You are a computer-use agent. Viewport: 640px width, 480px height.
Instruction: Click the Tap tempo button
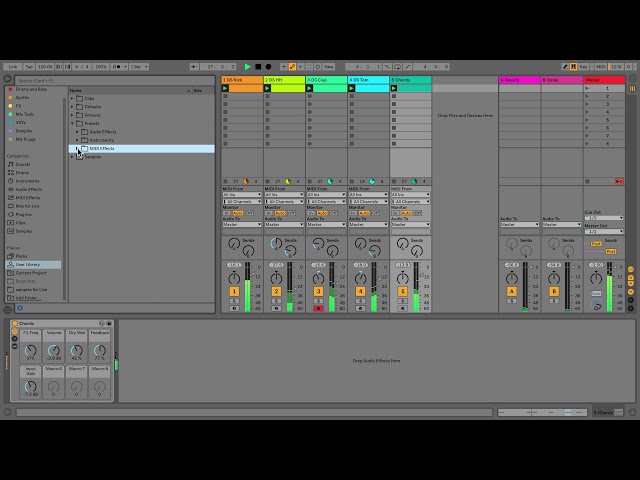point(29,67)
